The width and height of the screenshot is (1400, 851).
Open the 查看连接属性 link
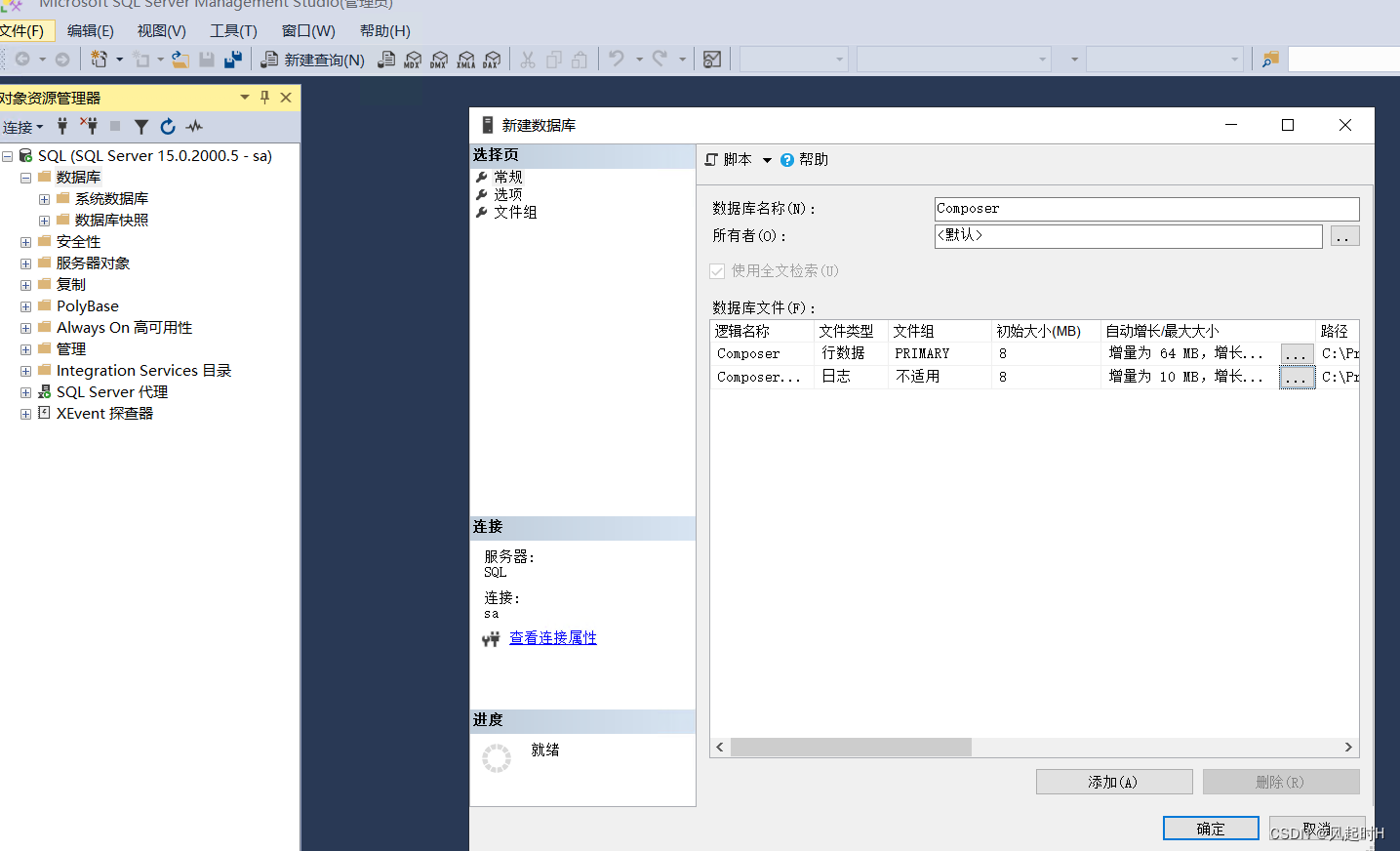552,637
